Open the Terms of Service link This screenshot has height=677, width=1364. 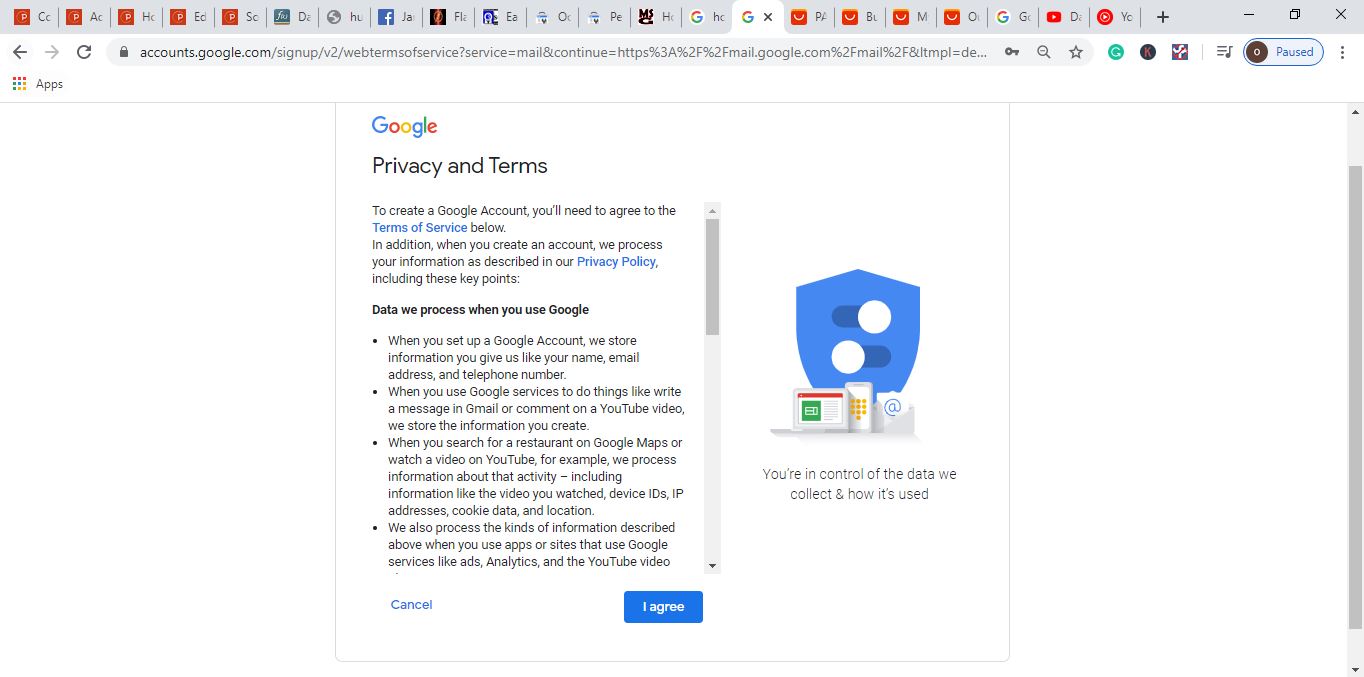click(419, 227)
